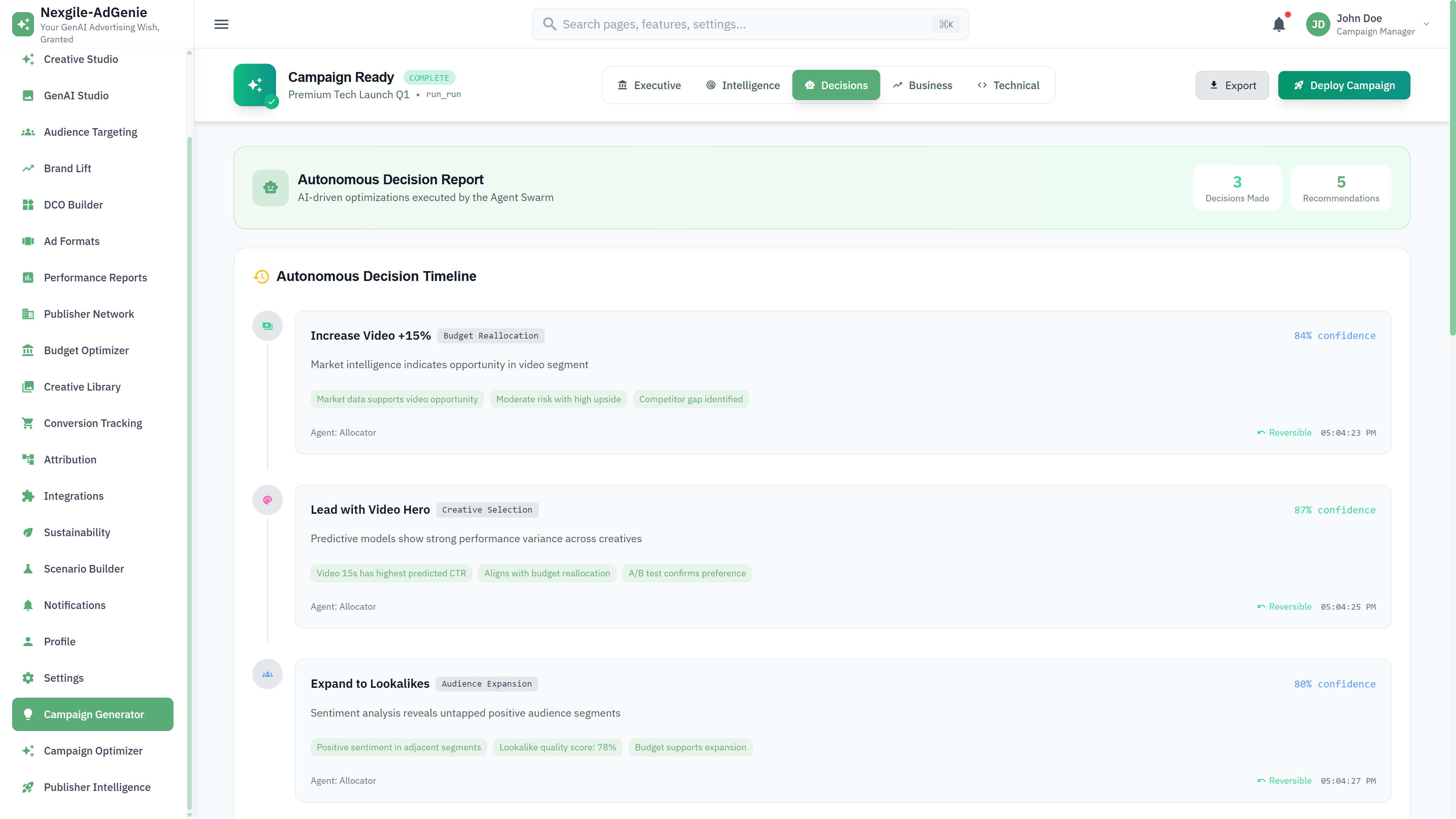This screenshot has height=819, width=1456.
Task: Expand the John Doe account dropdown
Action: click(x=1426, y=24)
